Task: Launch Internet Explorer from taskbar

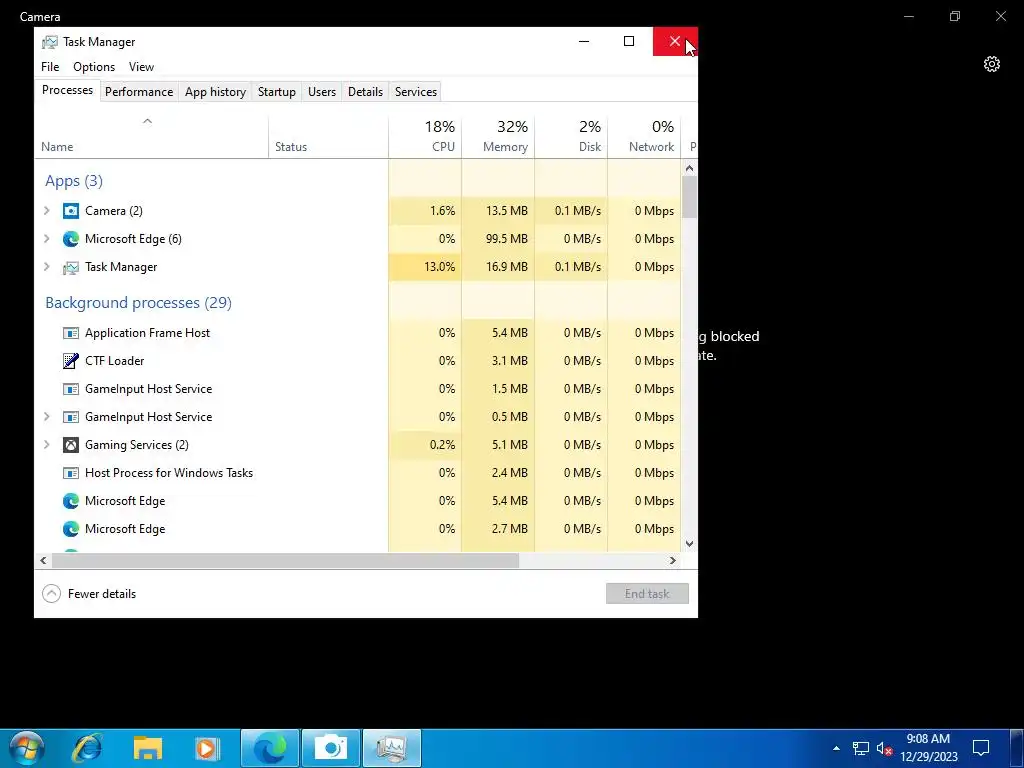Action: click(87, 748)
